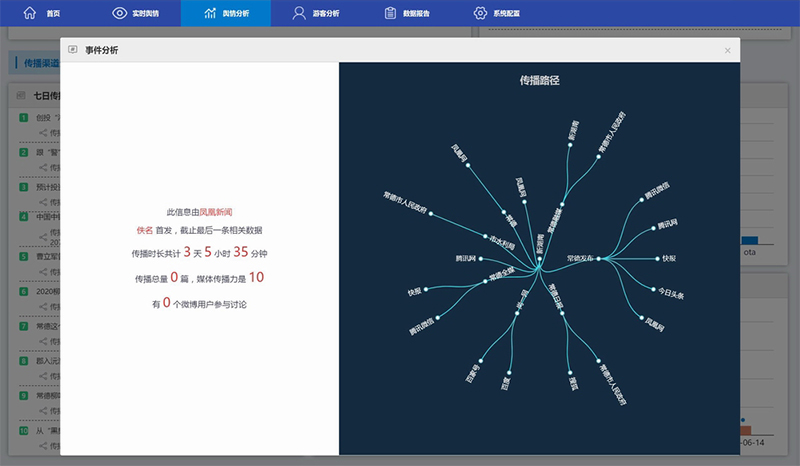
Task: Click the red 佚名 author link
Action: point(145,230)
